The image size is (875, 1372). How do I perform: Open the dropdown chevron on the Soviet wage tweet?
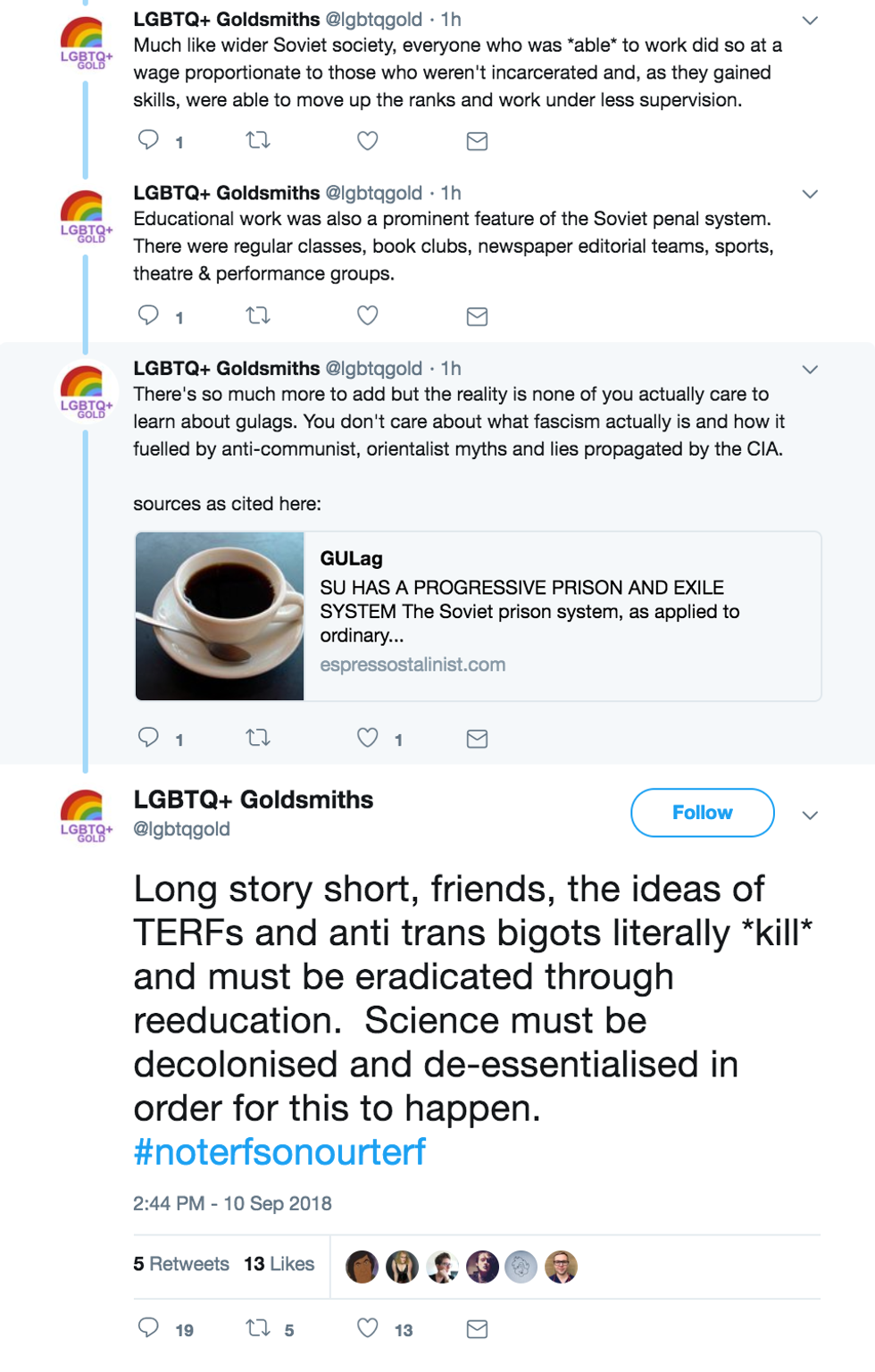810,20
